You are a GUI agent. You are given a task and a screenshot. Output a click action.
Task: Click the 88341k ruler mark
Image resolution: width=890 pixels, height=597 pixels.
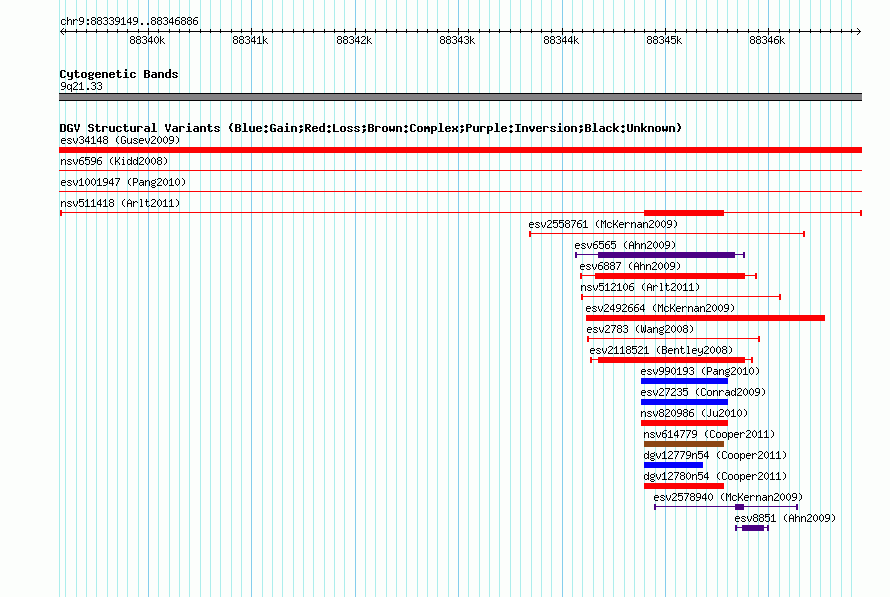[x=250, y=40]
